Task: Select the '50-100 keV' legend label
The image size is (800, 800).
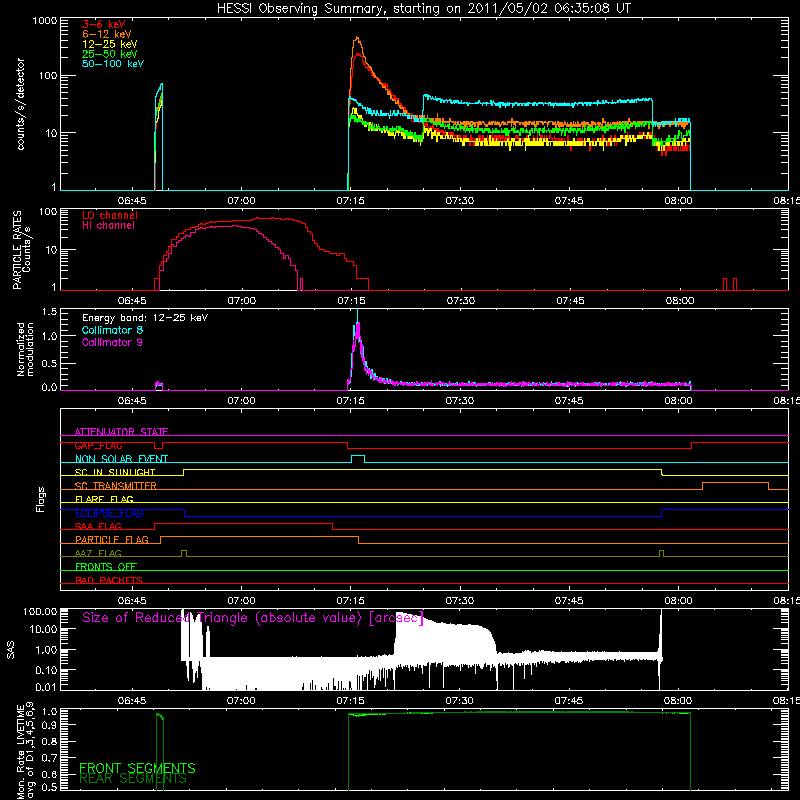Action: [x=113, y=64]
